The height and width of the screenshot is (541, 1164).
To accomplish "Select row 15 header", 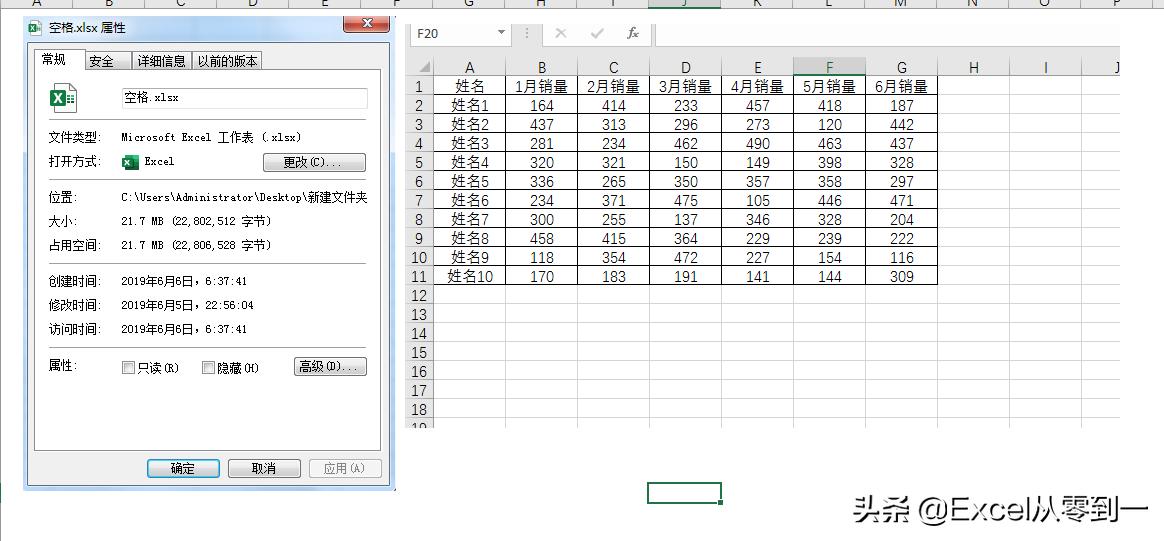I will point(420,353).
